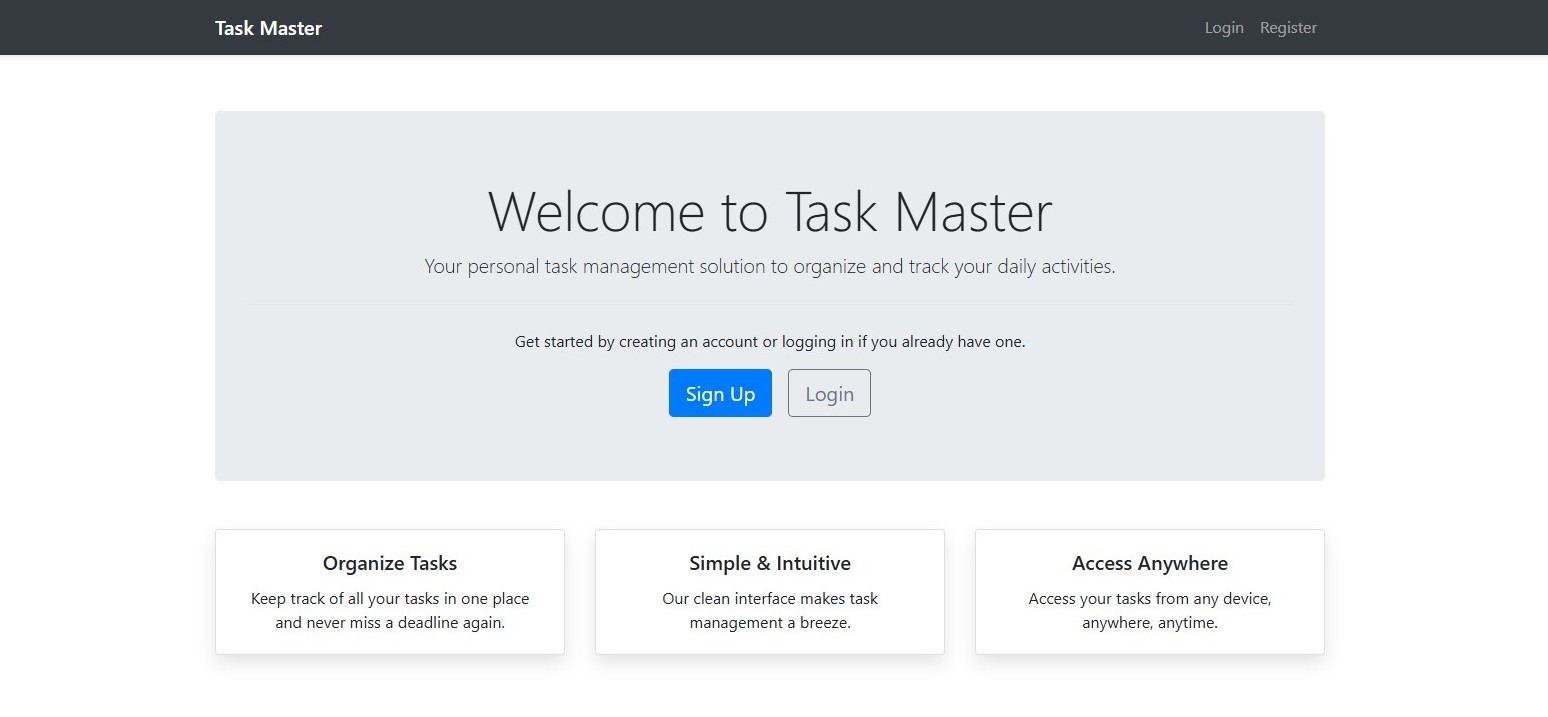Click white gap between navbar and hero panel
The width and height of the screenshot is (1548, 717).
769,83
